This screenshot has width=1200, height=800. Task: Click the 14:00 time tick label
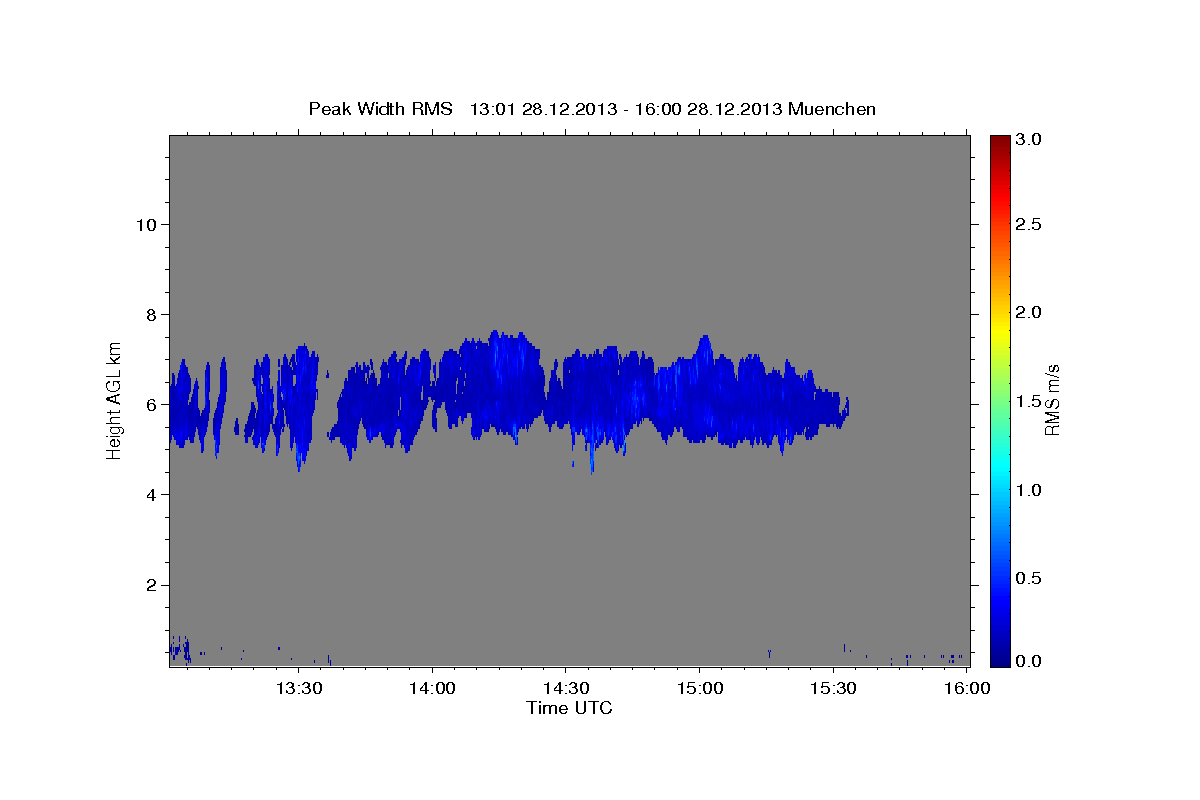pyautogui.click(x=433, y=689)
